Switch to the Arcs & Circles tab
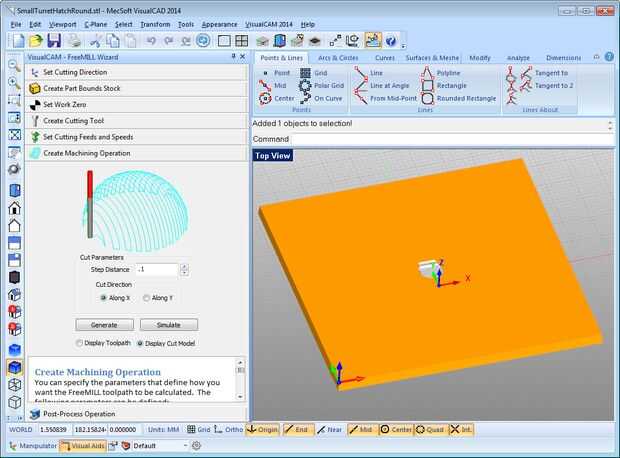620x458 pixels. (338, 58)
